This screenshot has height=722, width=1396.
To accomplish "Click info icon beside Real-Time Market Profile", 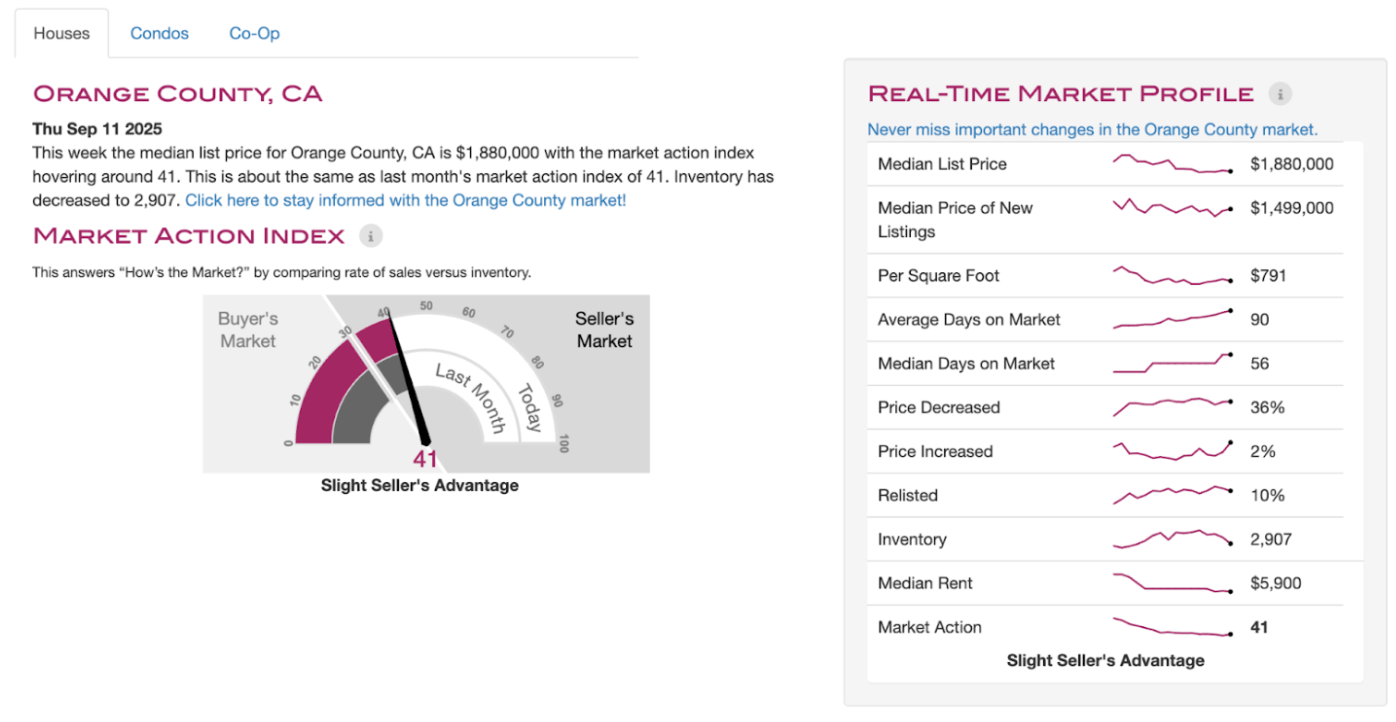I will (x=1280, y=94).
